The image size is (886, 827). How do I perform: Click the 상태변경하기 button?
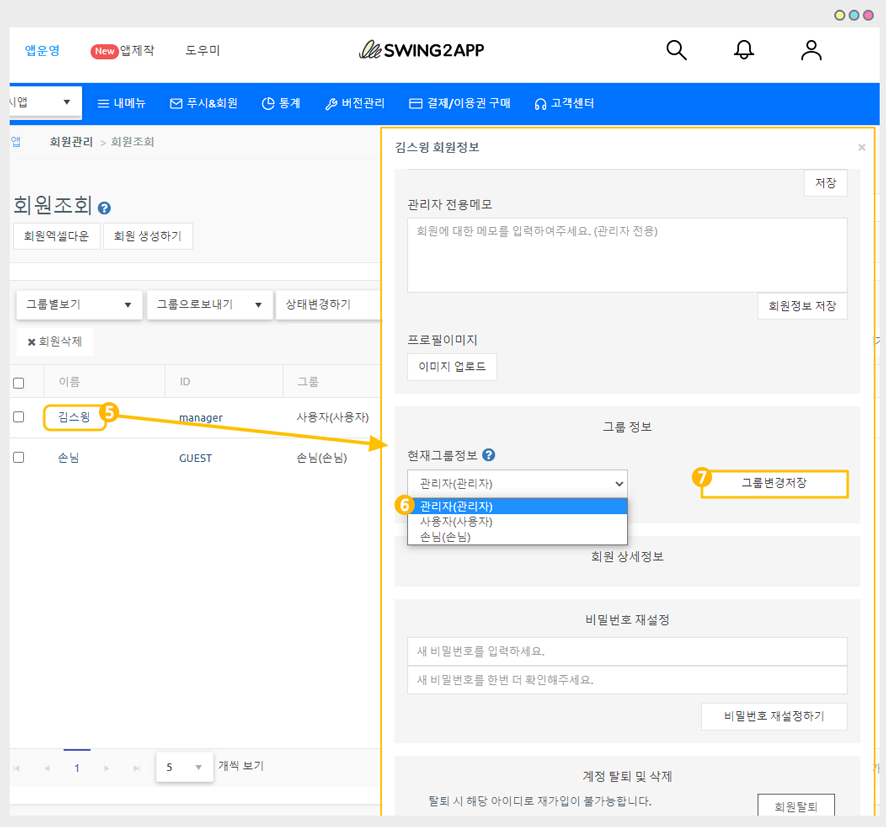pyautogui.click(x=328, y=304)
